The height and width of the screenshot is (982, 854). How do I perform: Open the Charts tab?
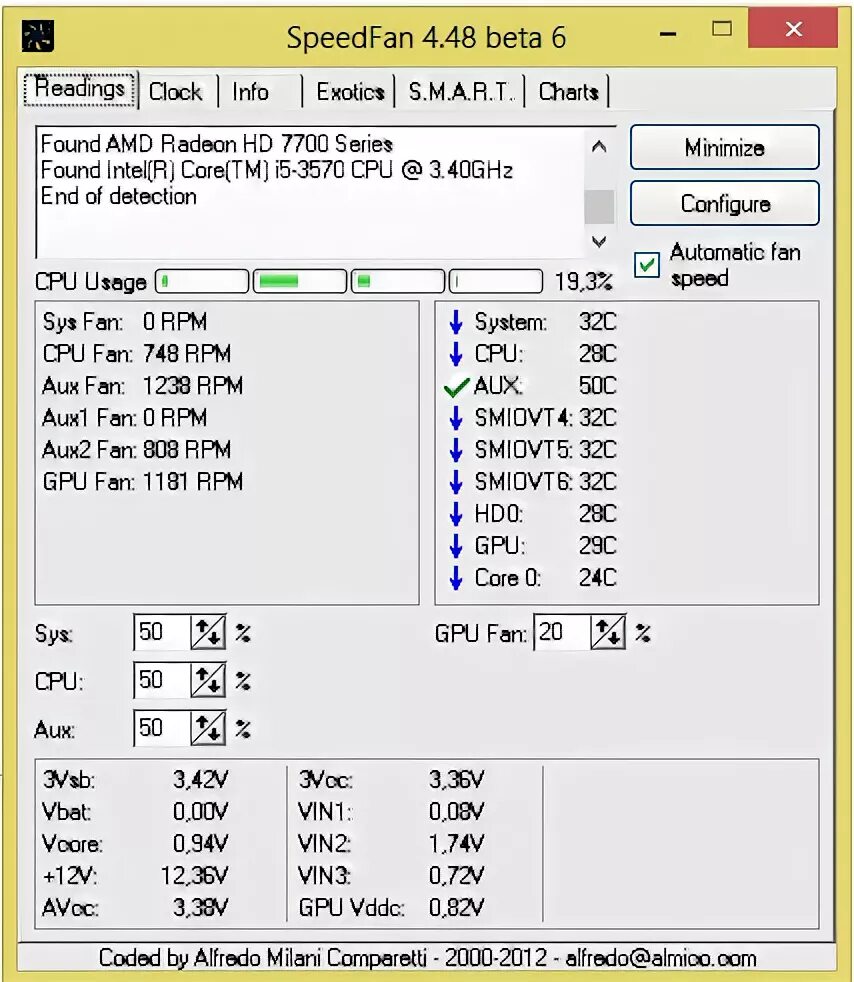click(567, 91)
